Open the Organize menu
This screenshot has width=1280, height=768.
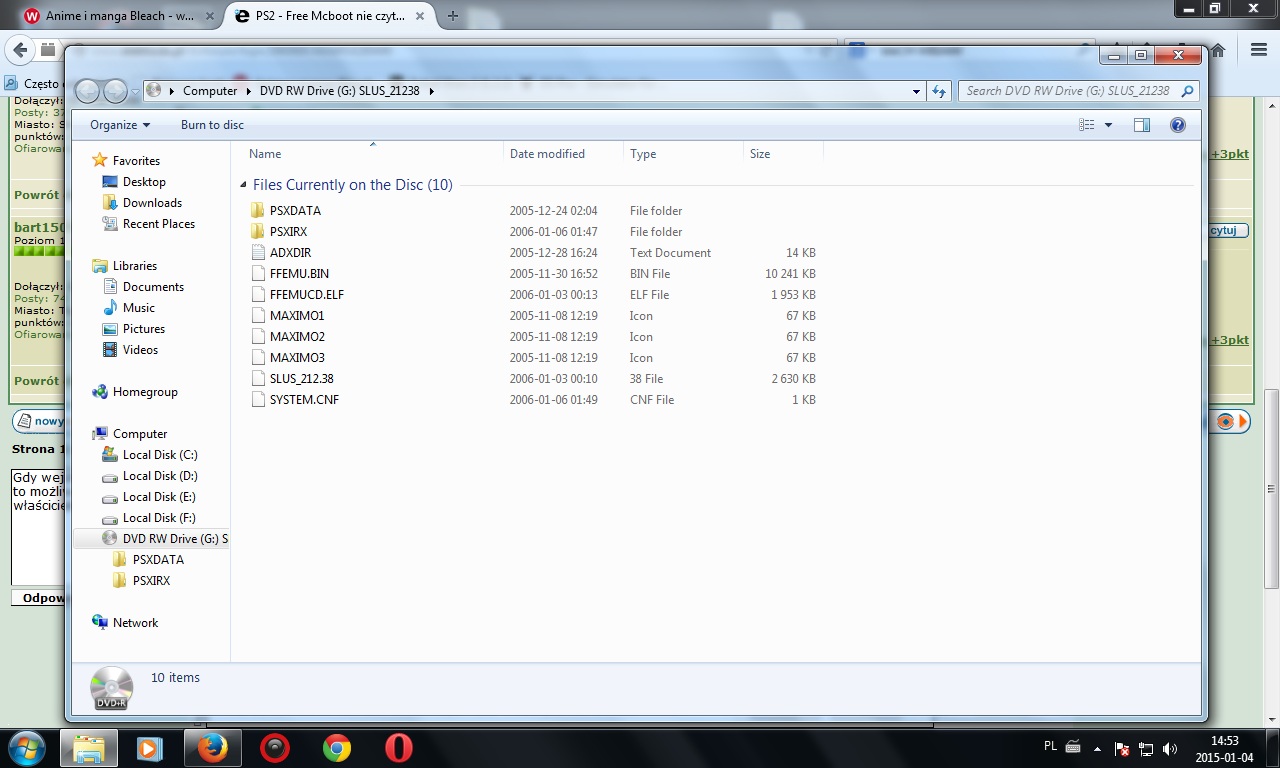click(x=119, y=125)
